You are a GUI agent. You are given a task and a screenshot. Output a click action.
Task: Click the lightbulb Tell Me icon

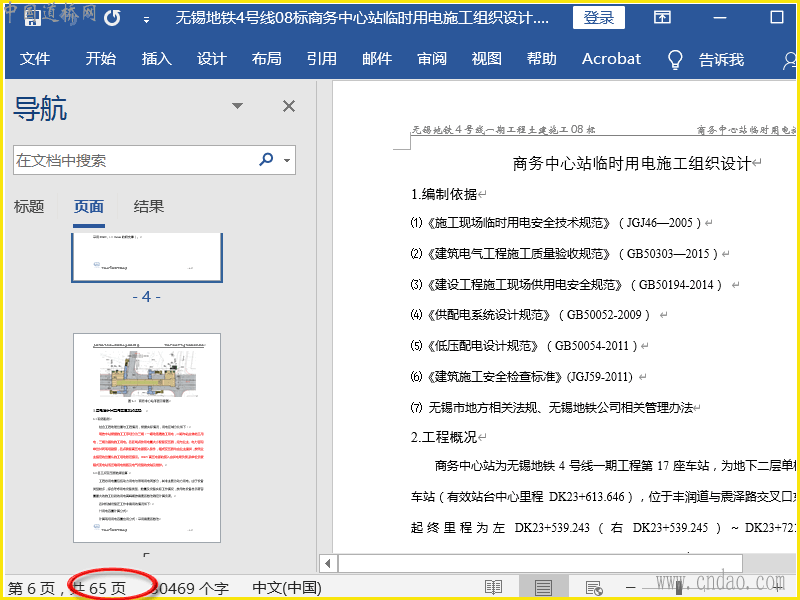pos(675,59)
